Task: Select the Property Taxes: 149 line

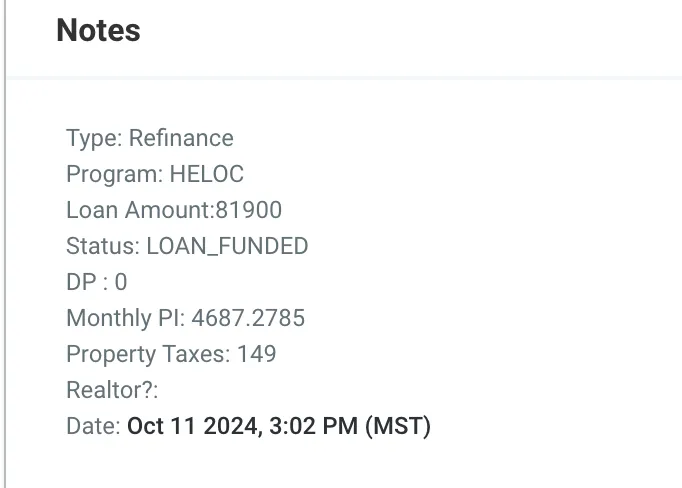Action: [x=171, y=354]
